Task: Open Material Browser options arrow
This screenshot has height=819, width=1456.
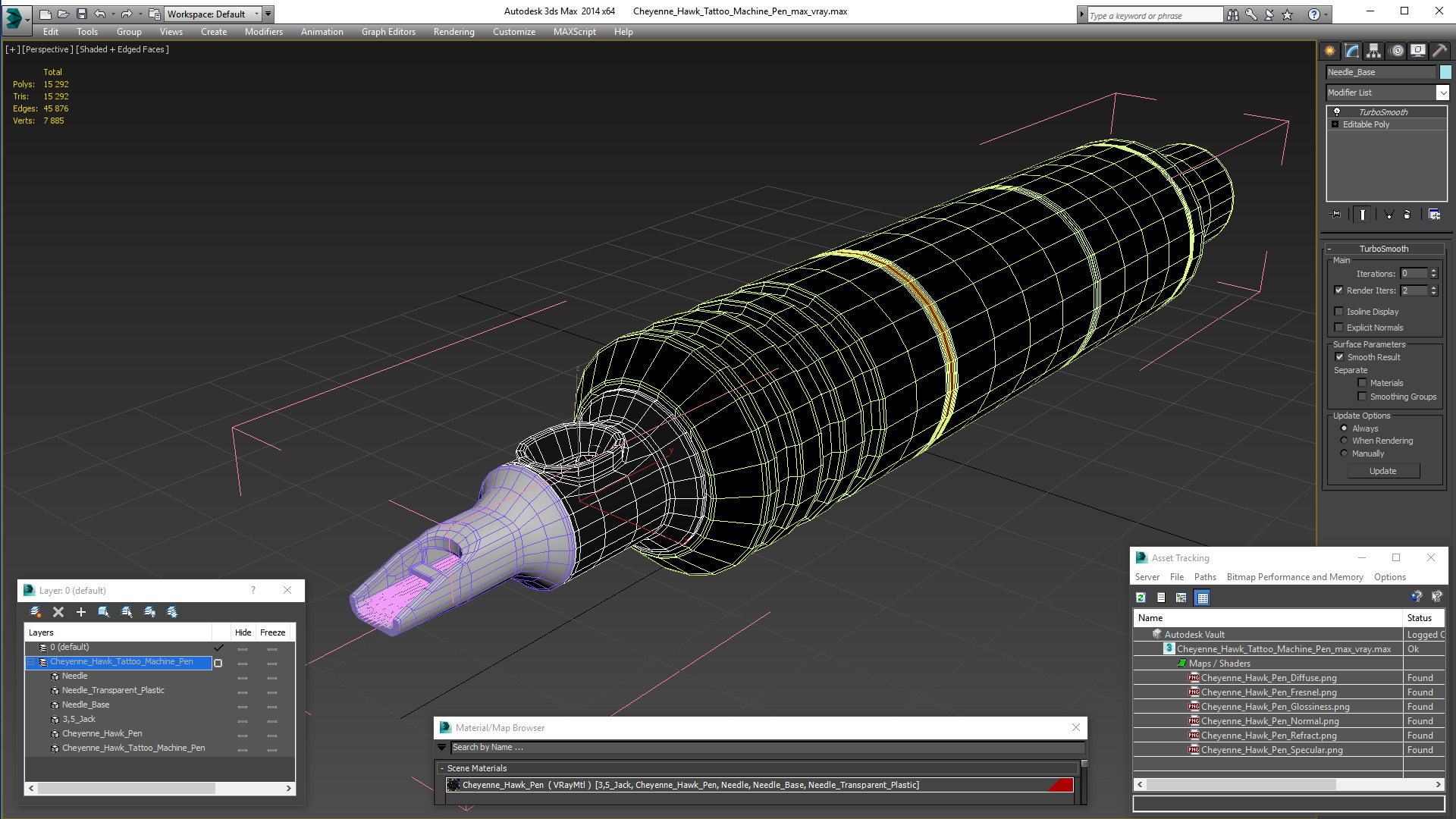Action: (x=441, y=747)
